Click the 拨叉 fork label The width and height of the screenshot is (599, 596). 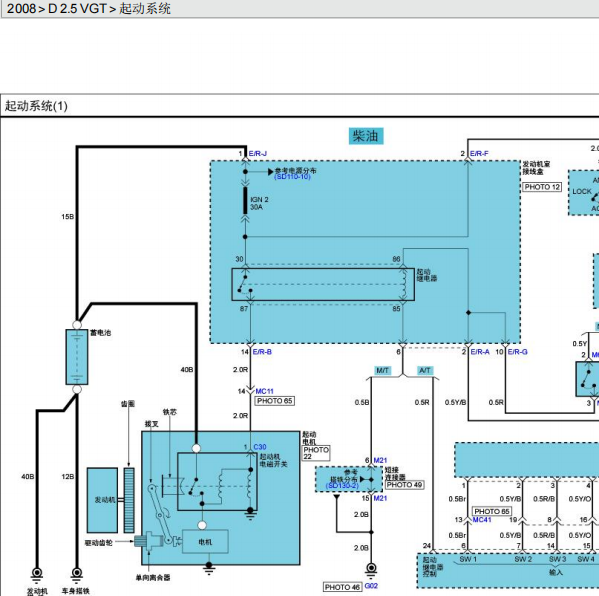click(x=152, y=424)
